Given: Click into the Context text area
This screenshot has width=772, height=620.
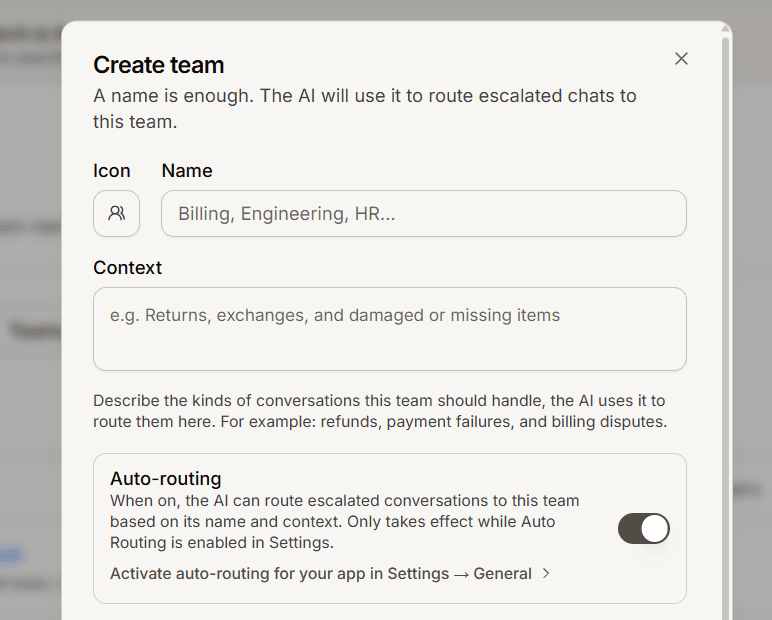Looking at the screenshot, I should [x=389, y=328].
